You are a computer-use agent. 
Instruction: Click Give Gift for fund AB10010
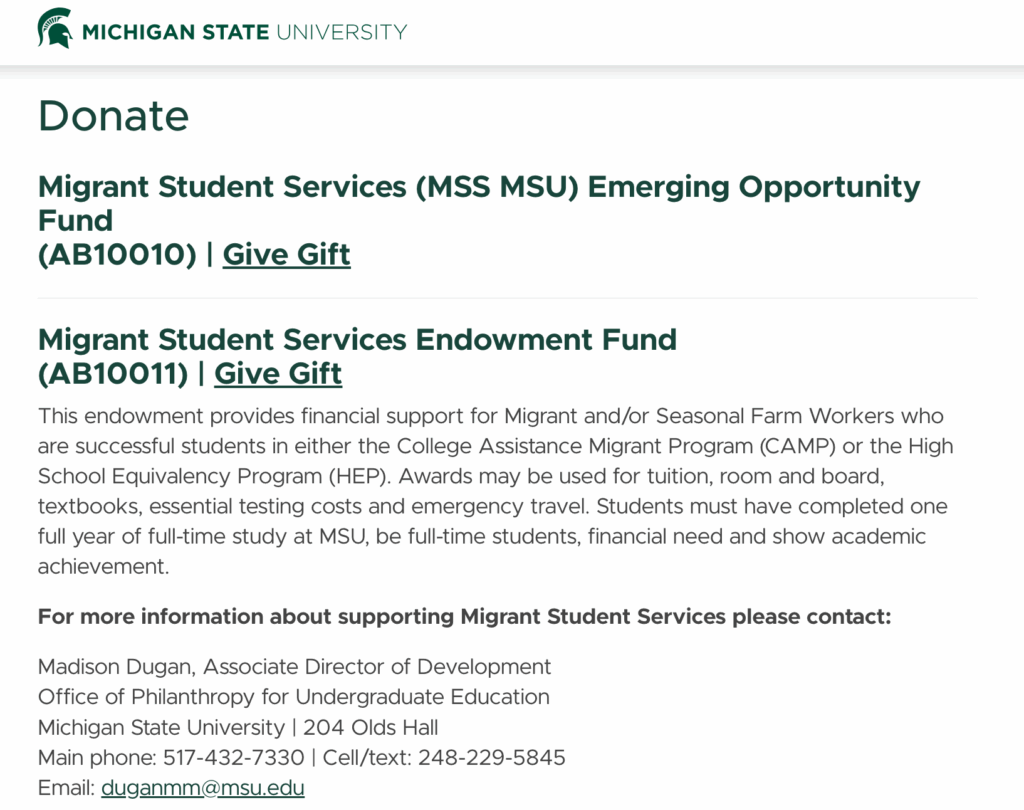(x=286, y=255)
